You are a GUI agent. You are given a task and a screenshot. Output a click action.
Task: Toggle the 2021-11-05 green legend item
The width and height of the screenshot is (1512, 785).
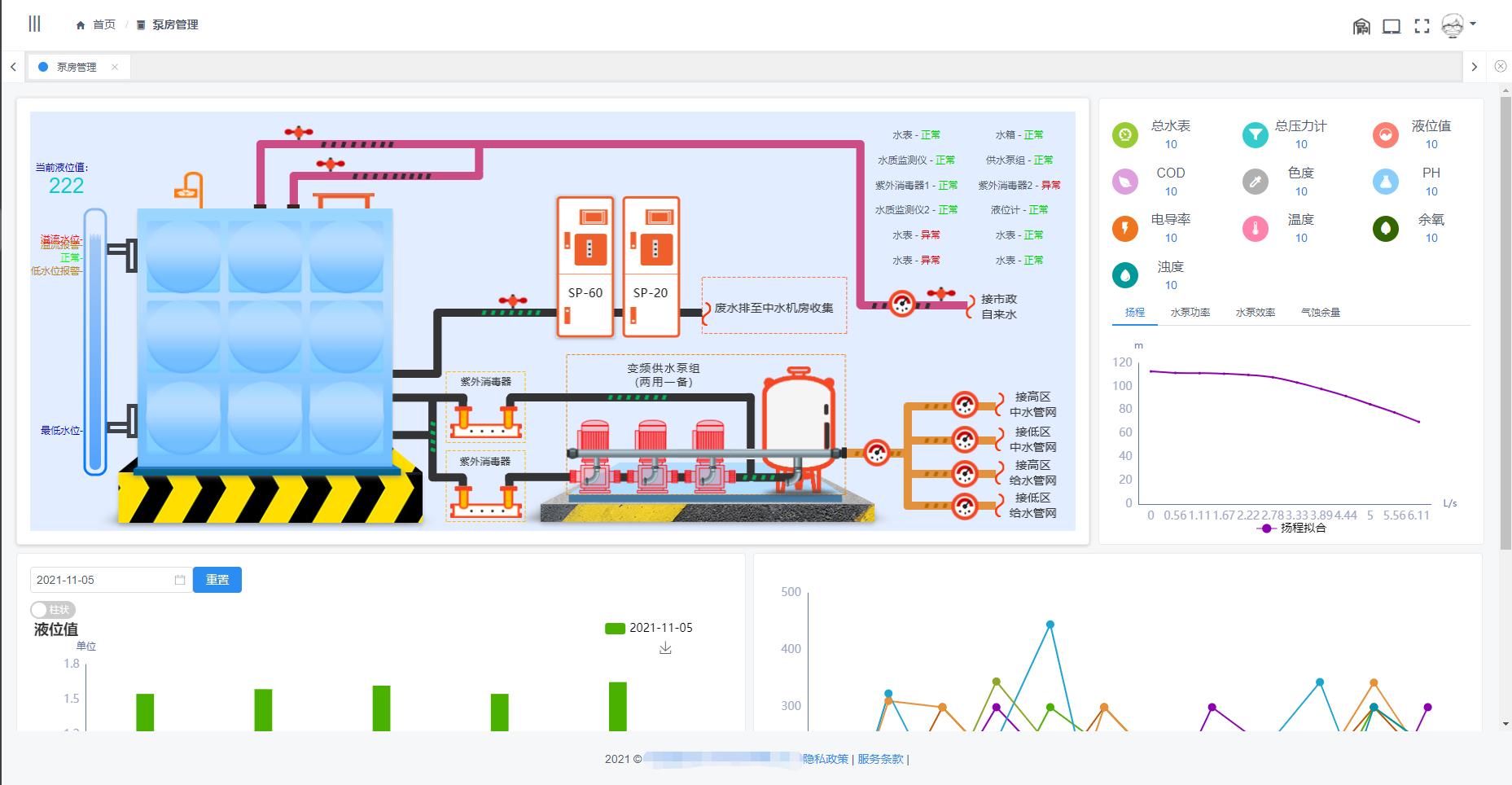click(x=649, y=628)
